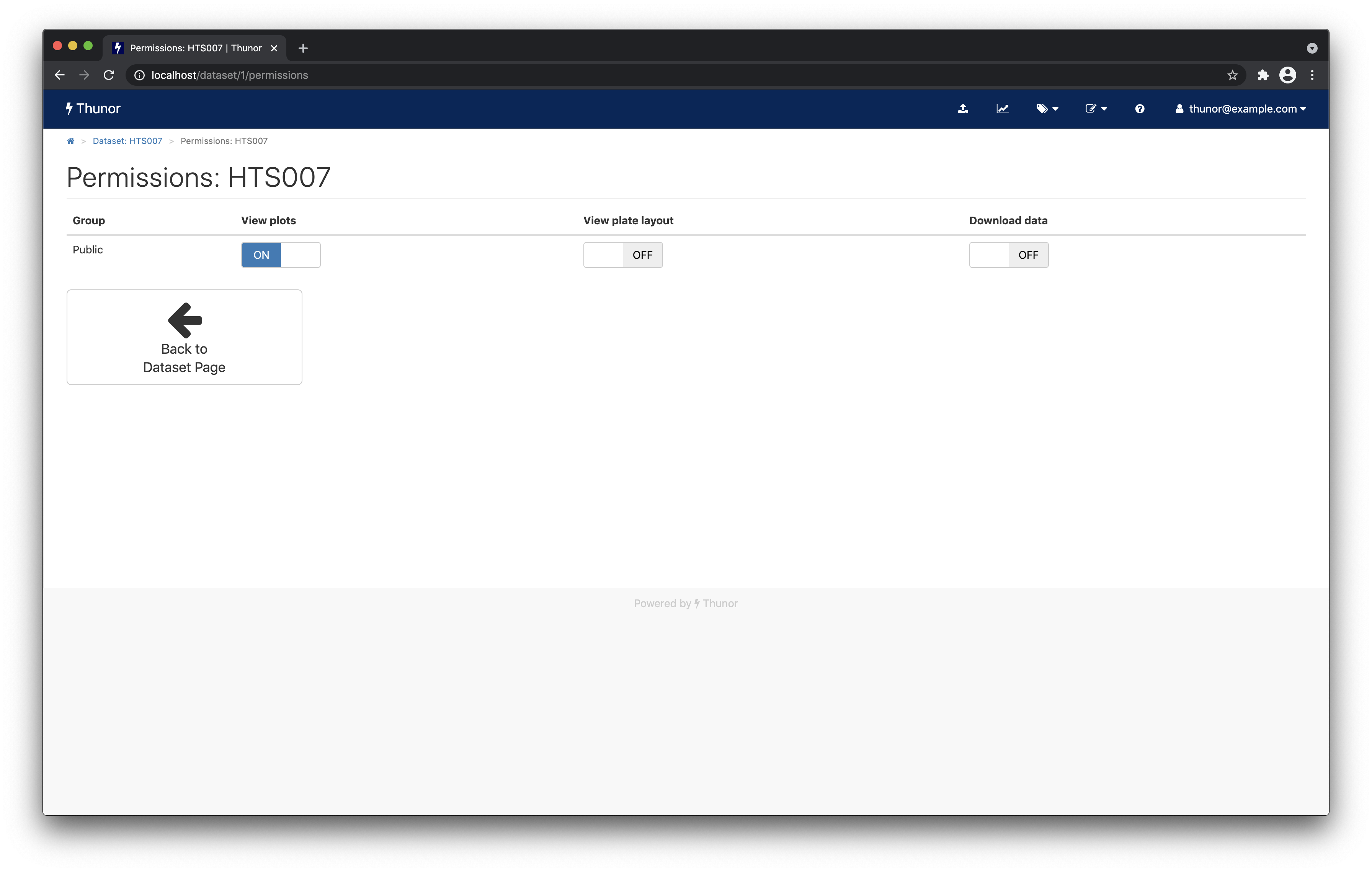
Task: Enable View plate layout for Public
Action: coord(623,255)
